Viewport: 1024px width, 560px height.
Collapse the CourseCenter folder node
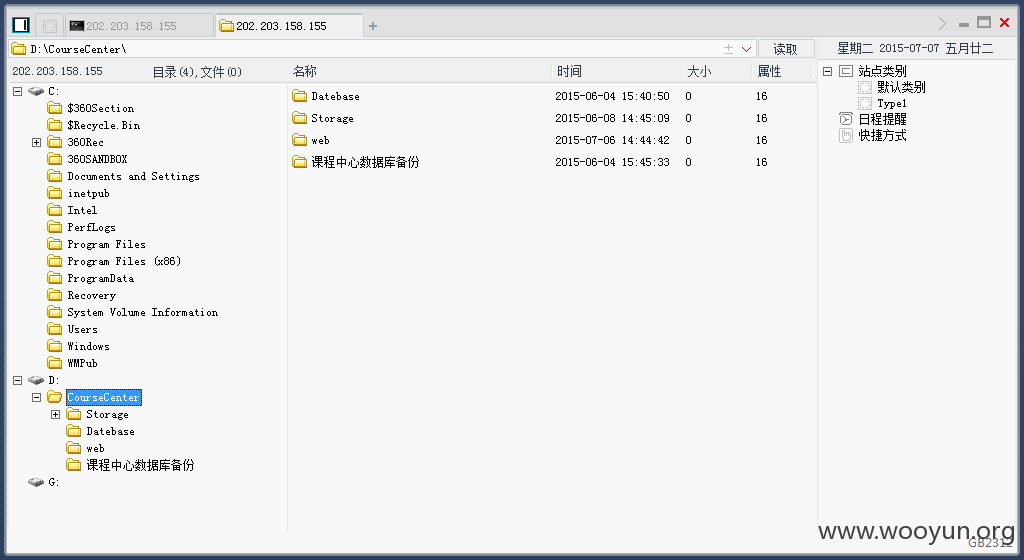pyautogui.click(x=37, y=397)
